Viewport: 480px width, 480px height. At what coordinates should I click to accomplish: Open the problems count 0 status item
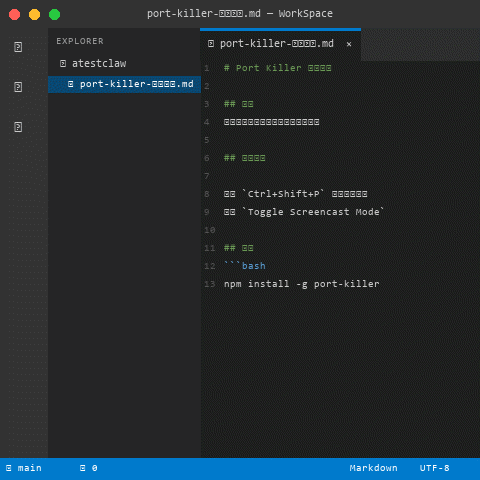click(x=89, y=468)
